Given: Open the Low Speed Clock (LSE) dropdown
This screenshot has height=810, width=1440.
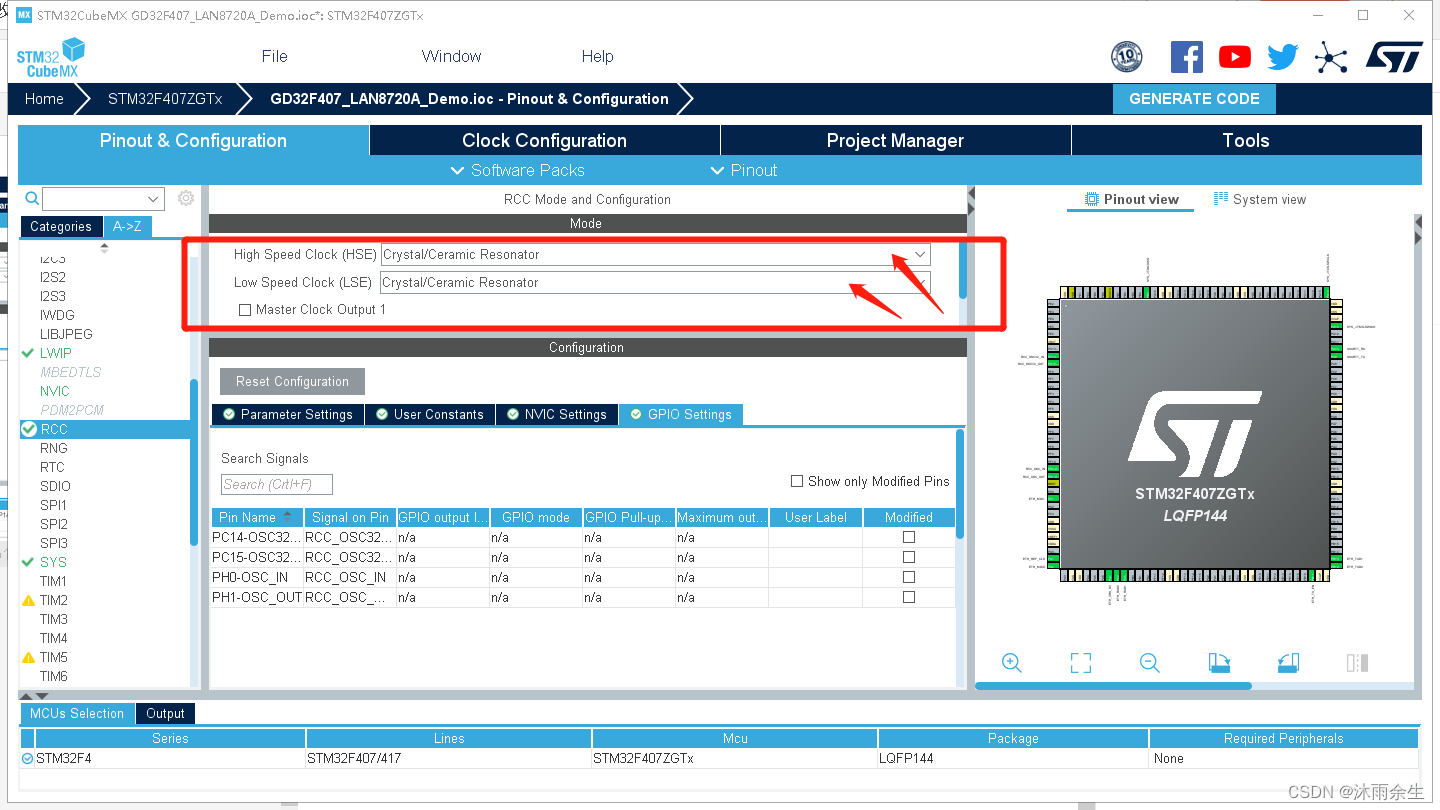Looking at the screenshot, I should pyautogui.click(x=656, y=282).
